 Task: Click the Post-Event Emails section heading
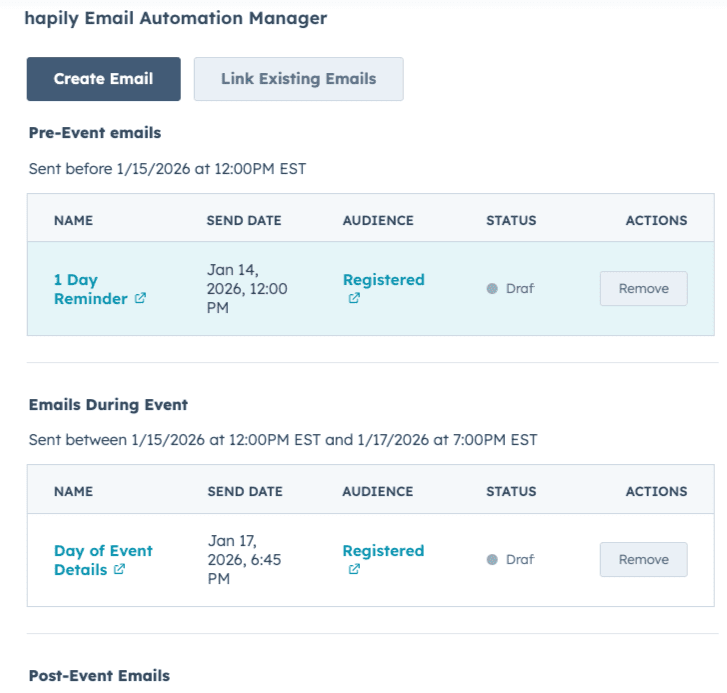(x=99, y=676)
